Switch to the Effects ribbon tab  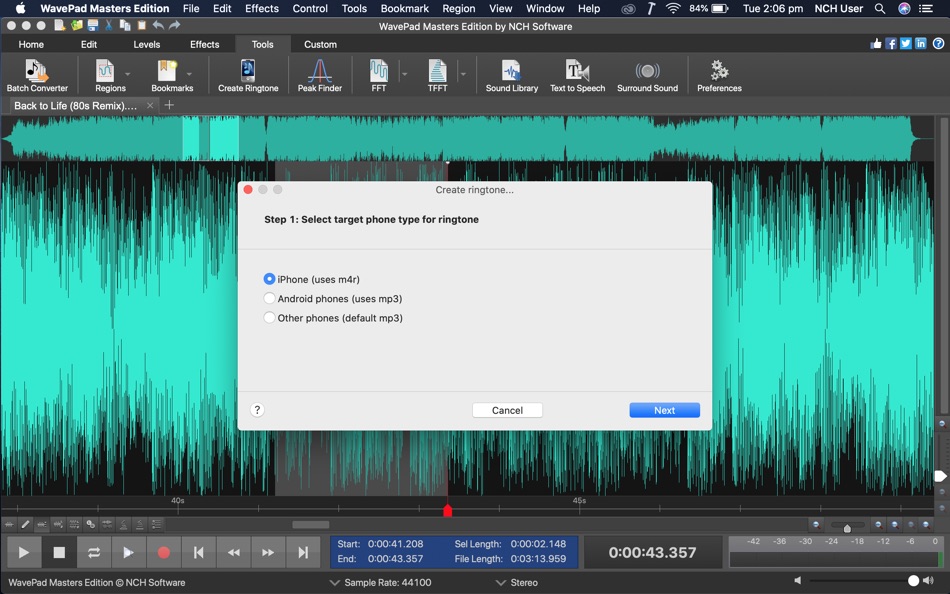point(205,44)
